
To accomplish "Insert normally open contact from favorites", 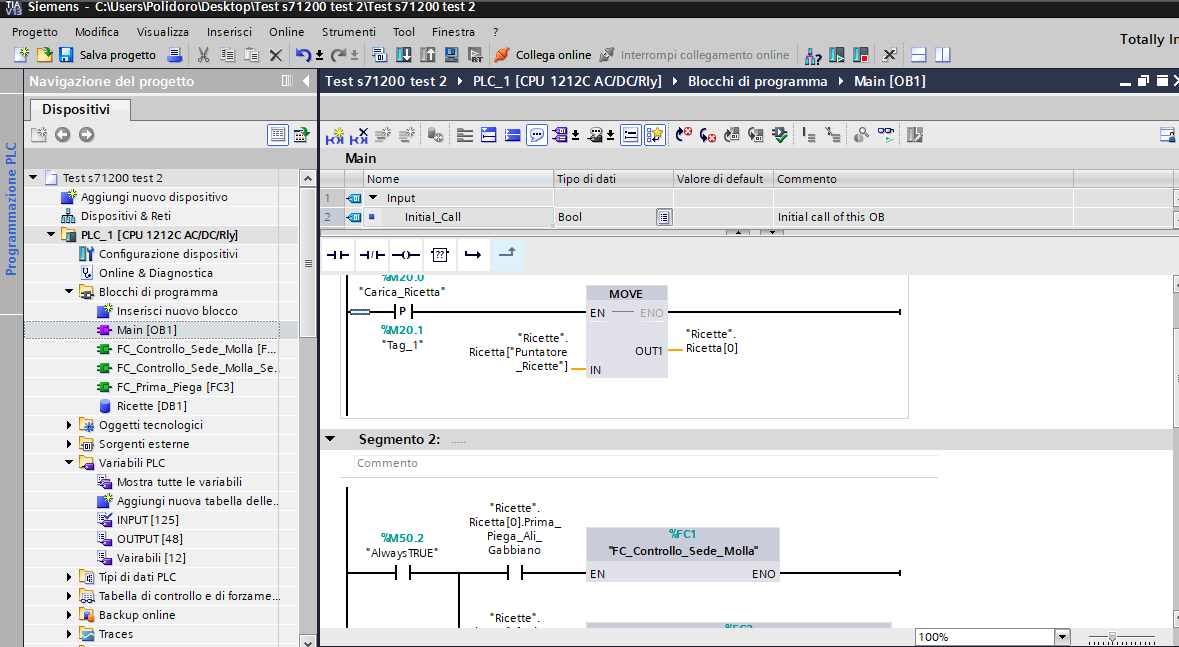I will pyautogui.click(x=338, y=254).
